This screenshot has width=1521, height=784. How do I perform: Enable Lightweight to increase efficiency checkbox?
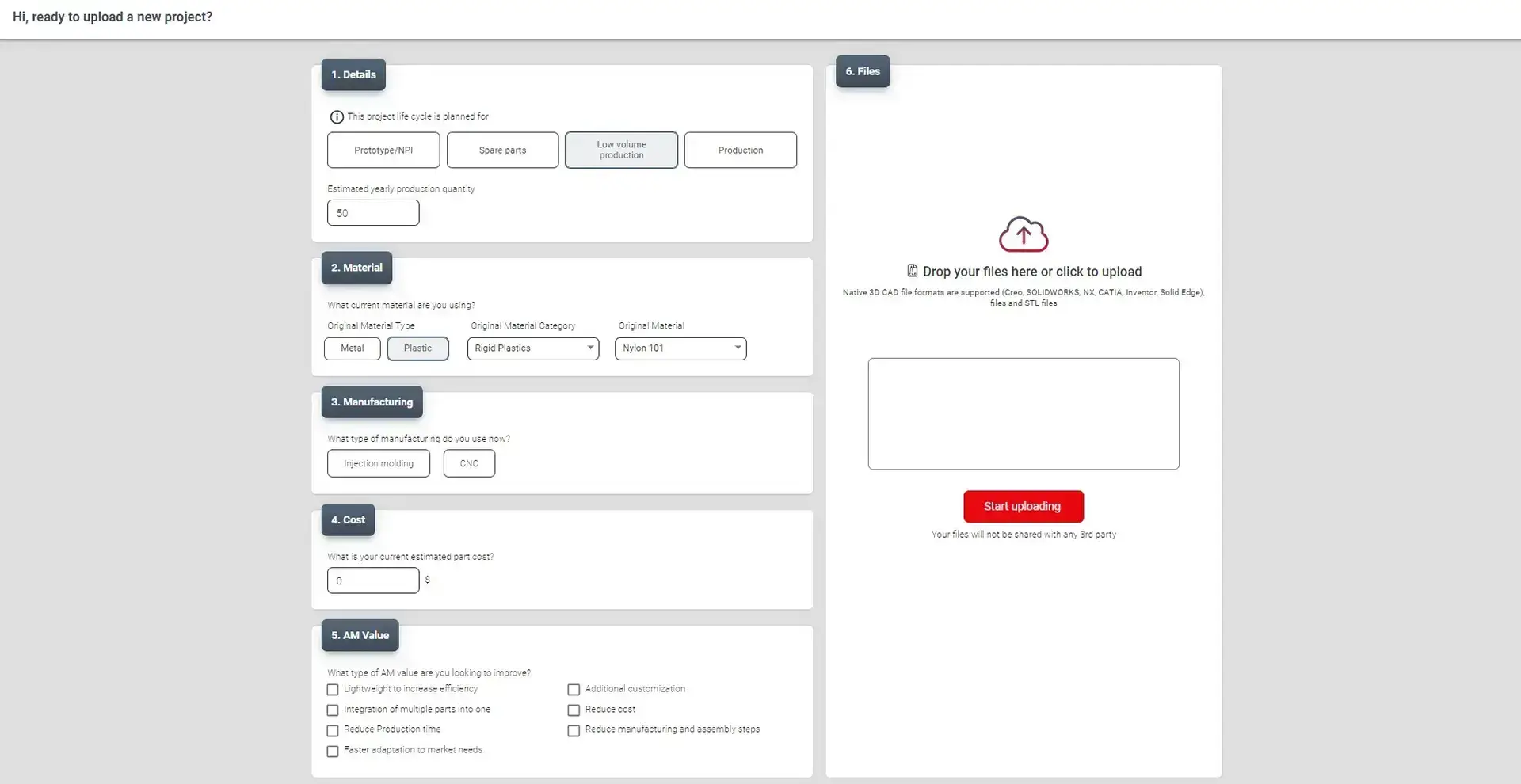333,690
